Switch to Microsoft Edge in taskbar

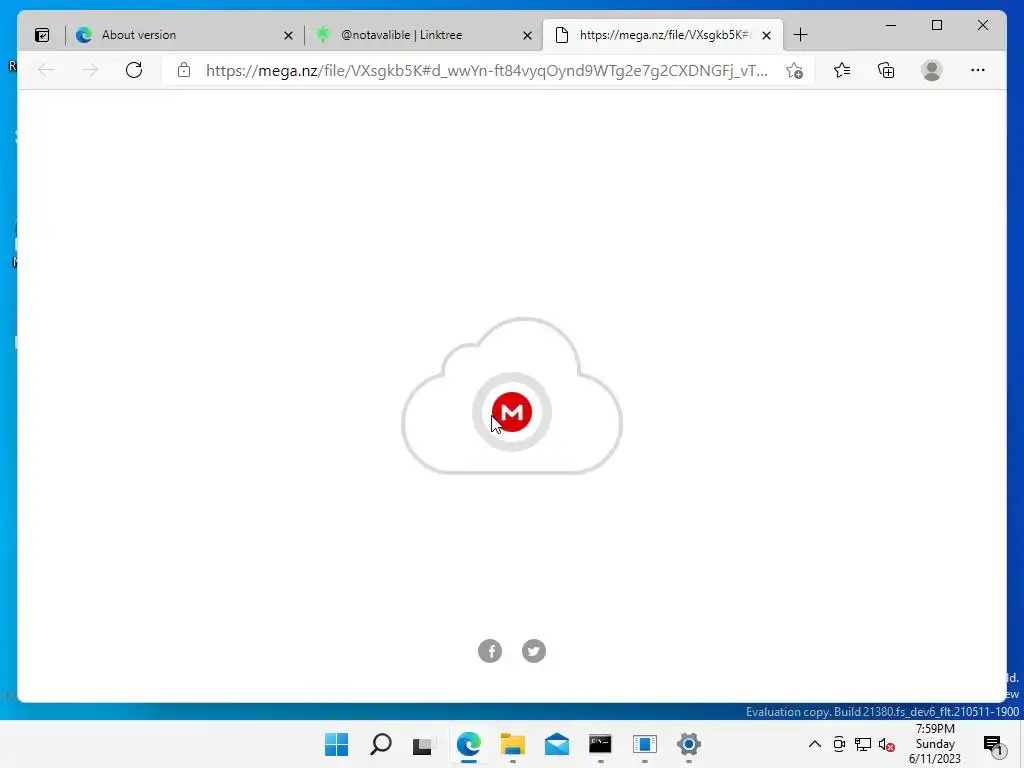tap(468, 744)
